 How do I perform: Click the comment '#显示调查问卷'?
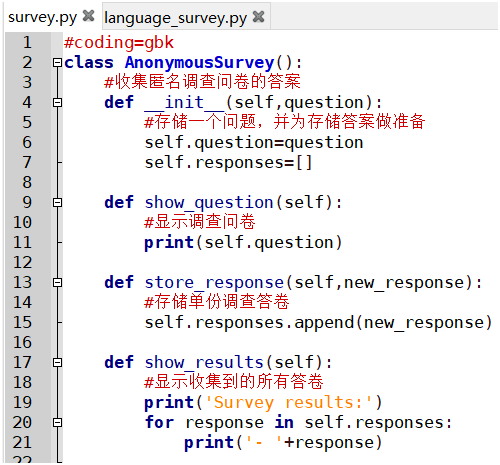200,222
